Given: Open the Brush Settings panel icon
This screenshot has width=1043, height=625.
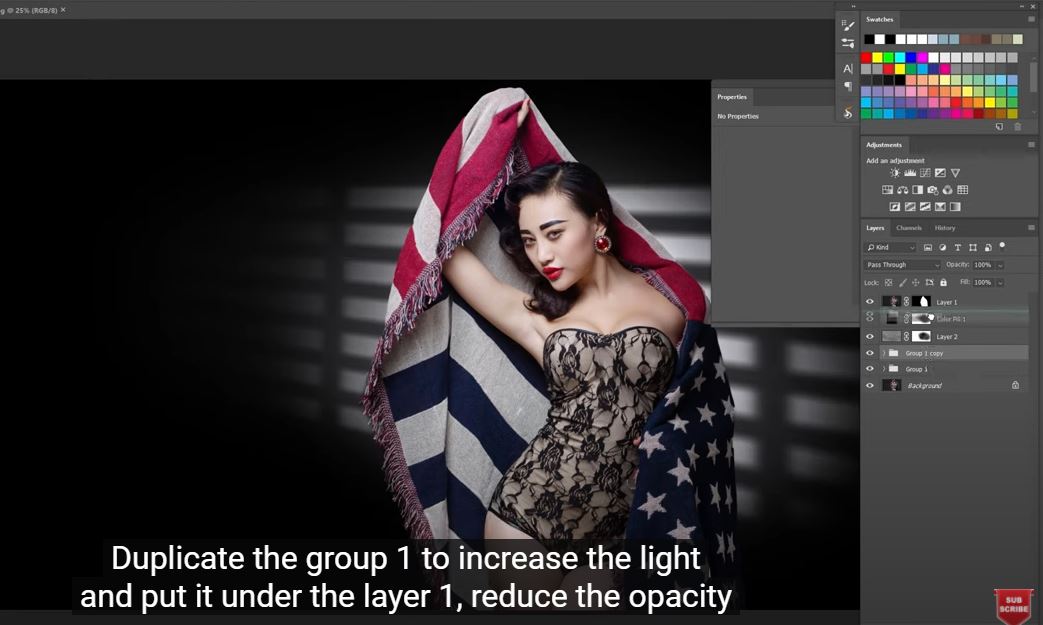Looking at the screenshot, I should 847,25.
